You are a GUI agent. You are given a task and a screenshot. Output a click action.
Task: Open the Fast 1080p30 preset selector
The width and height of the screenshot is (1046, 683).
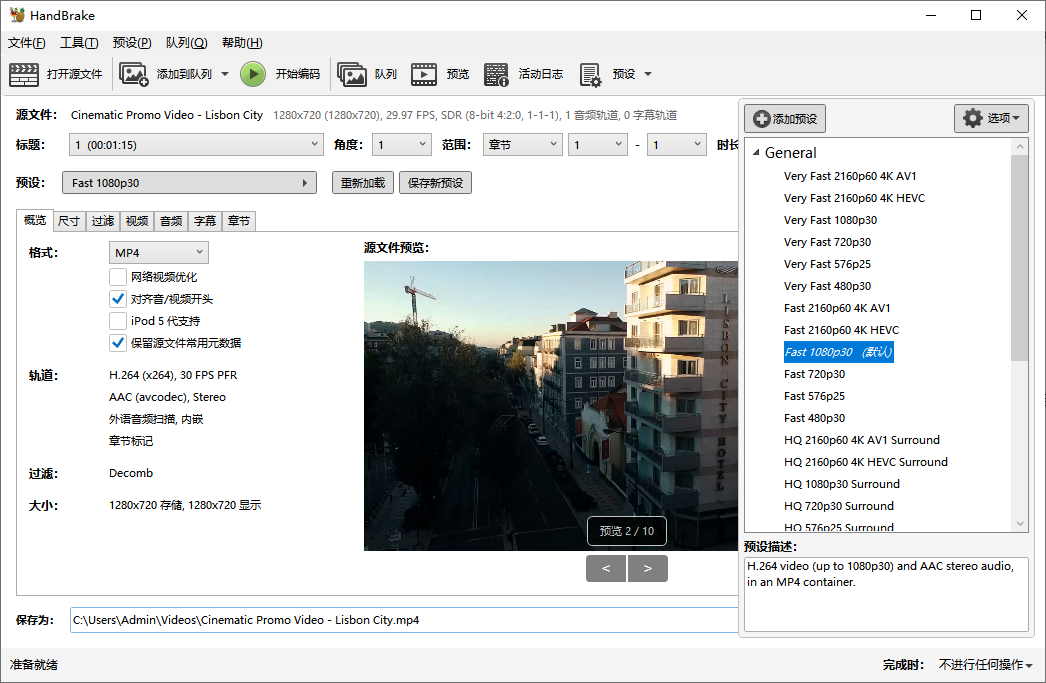[189, 183]
